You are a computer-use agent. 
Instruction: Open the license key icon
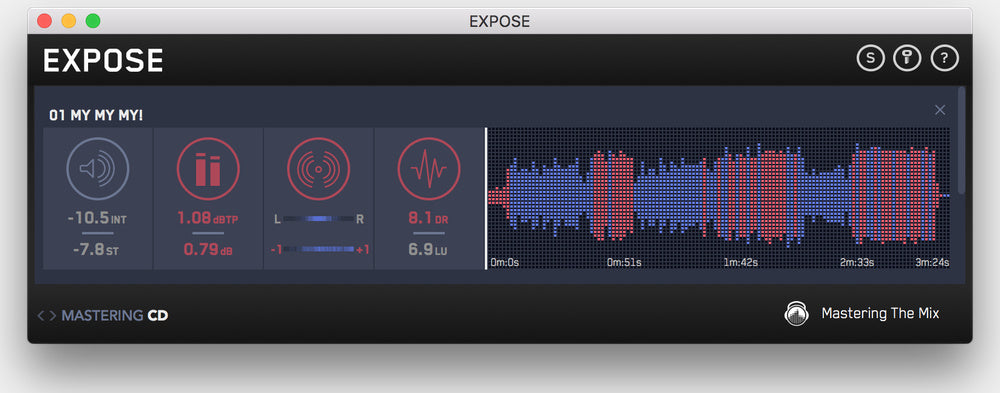[x=907, y=59]
